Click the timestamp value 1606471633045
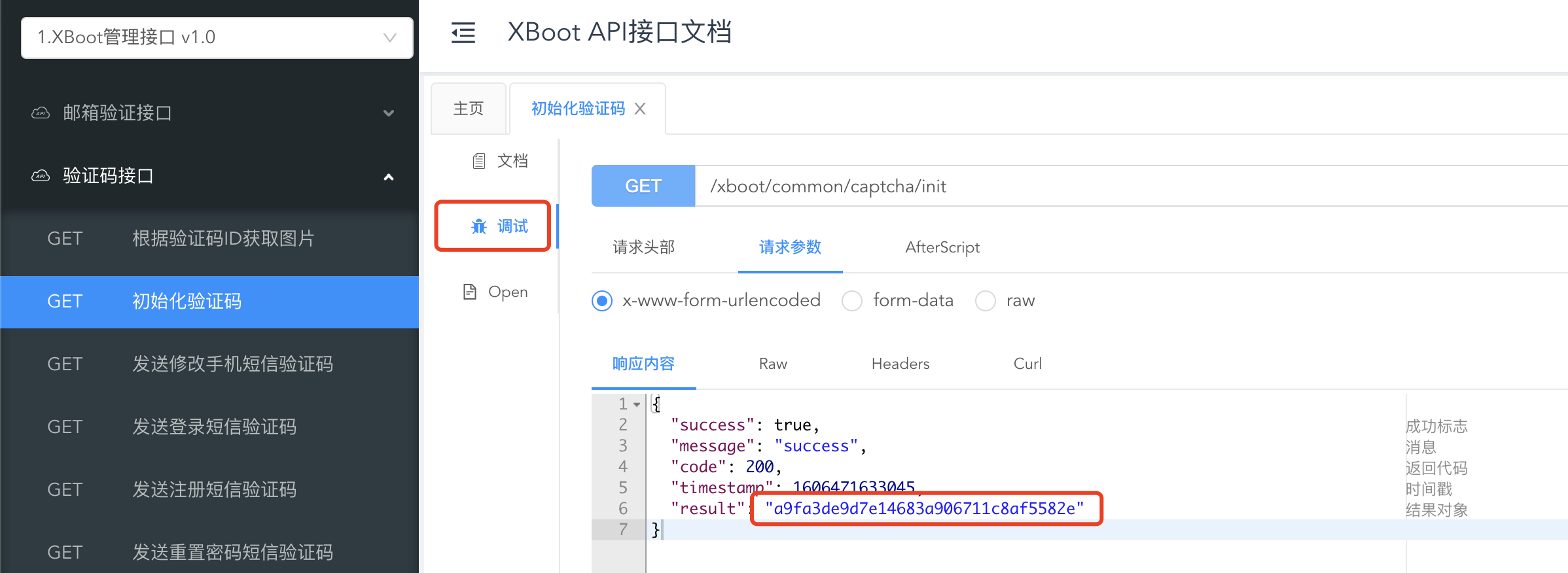The image size is (1568, 573). pos(853,487)
